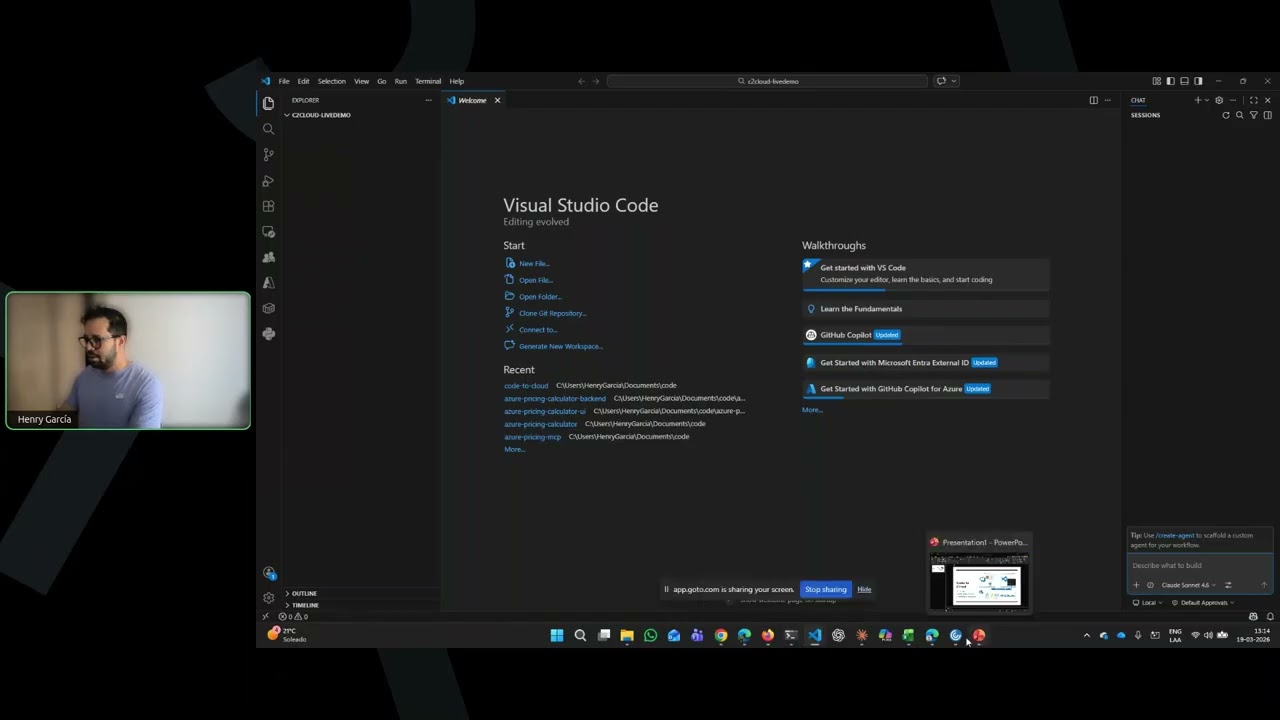The height and width of the screenshot is (720, 1280).
Task: Start a new chat with plus icon
Action: (1198, 100)
